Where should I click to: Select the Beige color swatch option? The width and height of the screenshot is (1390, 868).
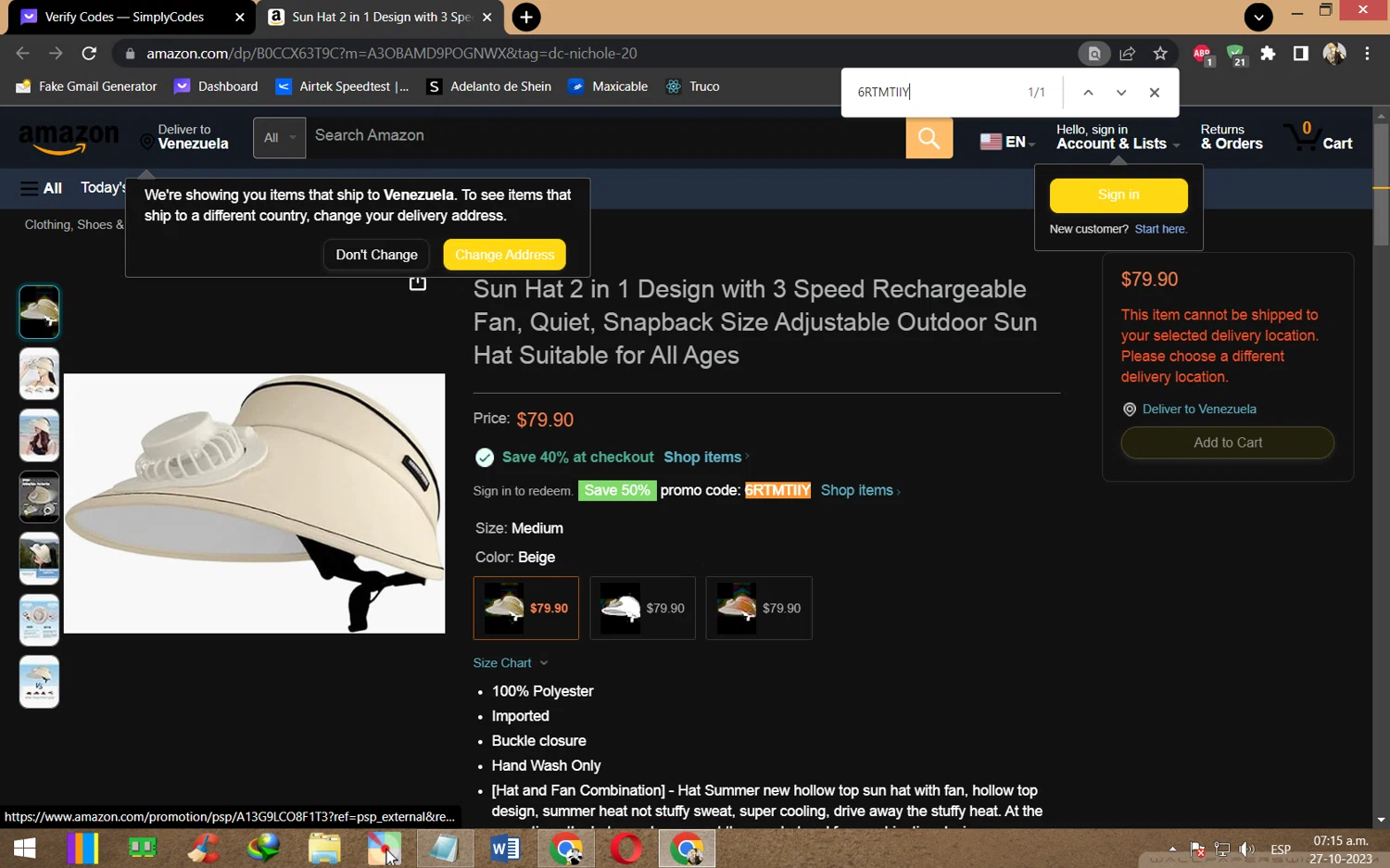526,609
